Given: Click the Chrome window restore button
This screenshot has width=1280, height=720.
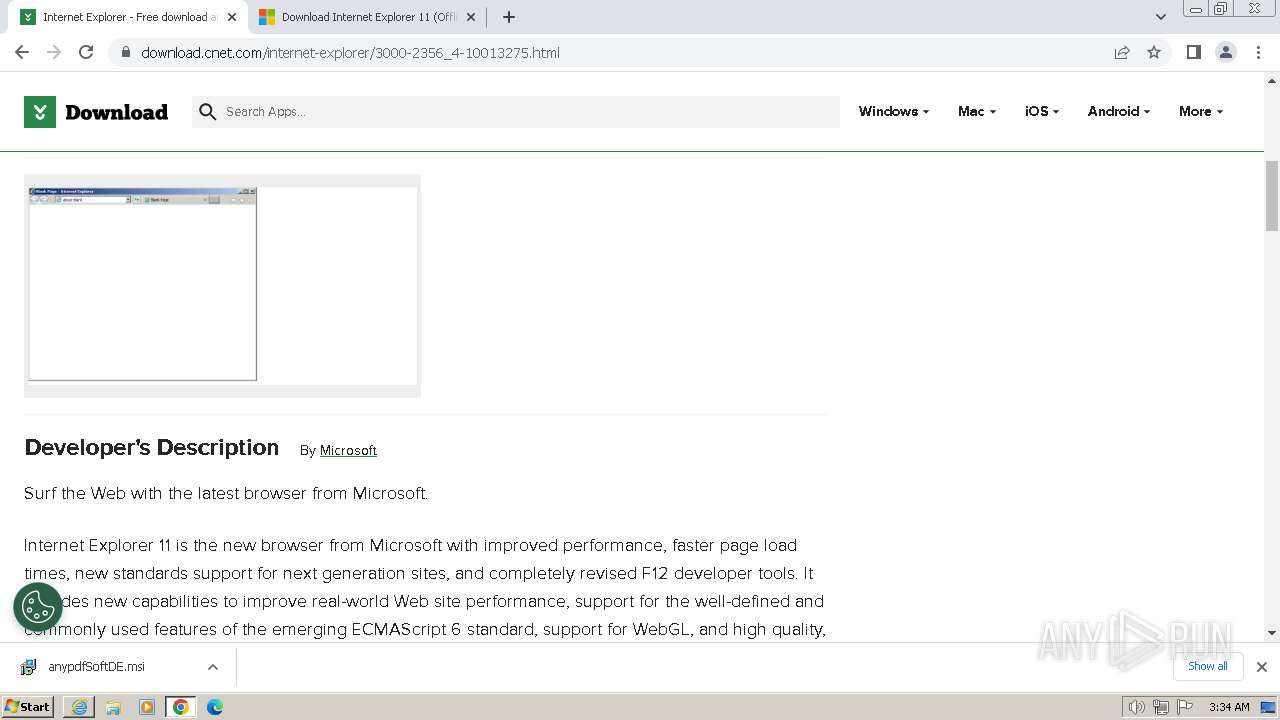Looking at the screenshot, I should (1221, 9).
